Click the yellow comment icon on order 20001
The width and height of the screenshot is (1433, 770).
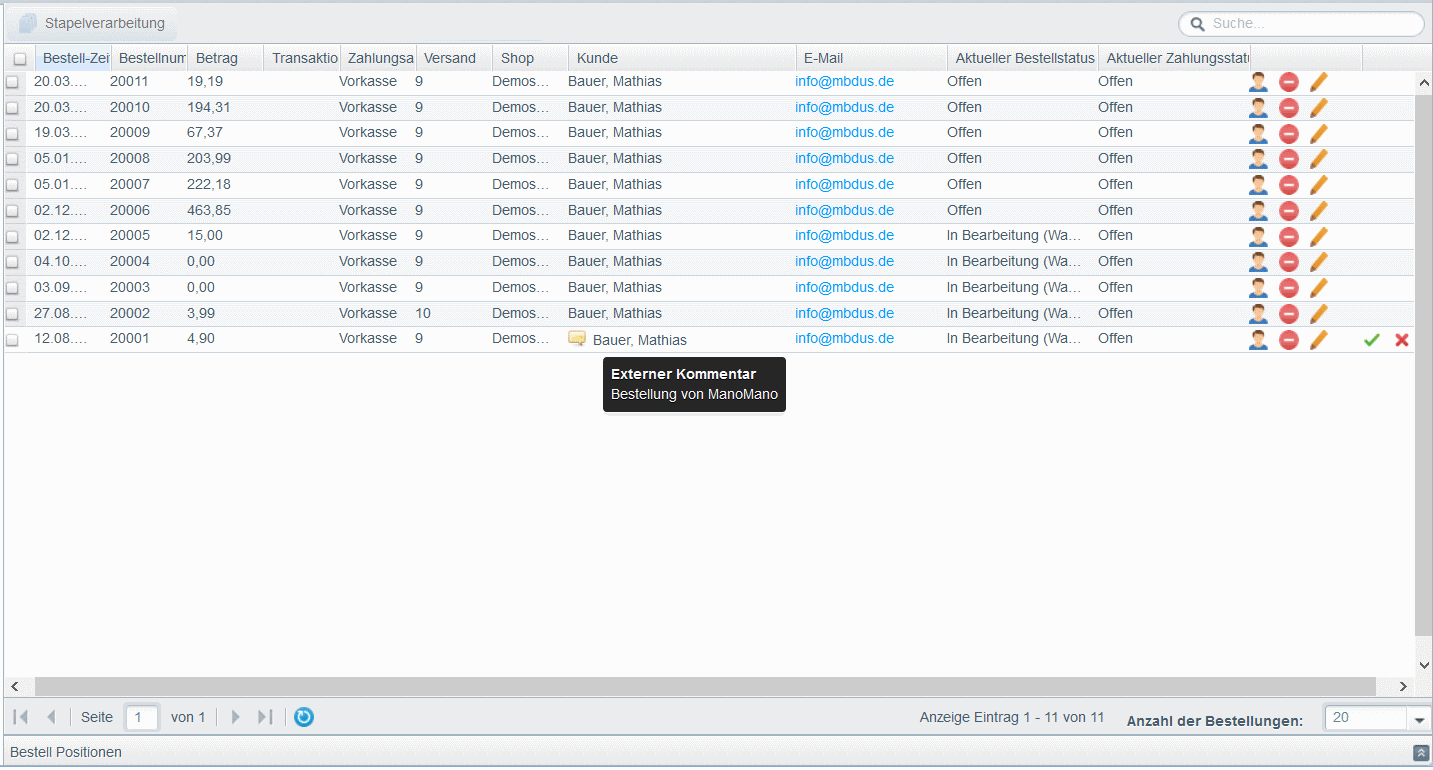pos(577,339)
